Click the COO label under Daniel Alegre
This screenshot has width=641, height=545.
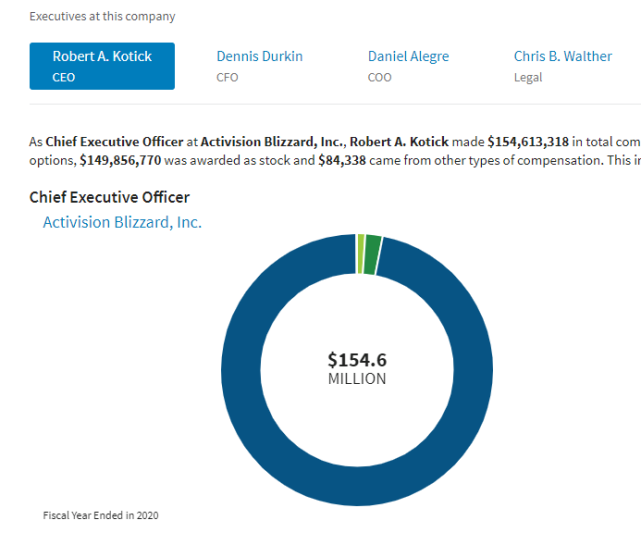coord(379,77)
